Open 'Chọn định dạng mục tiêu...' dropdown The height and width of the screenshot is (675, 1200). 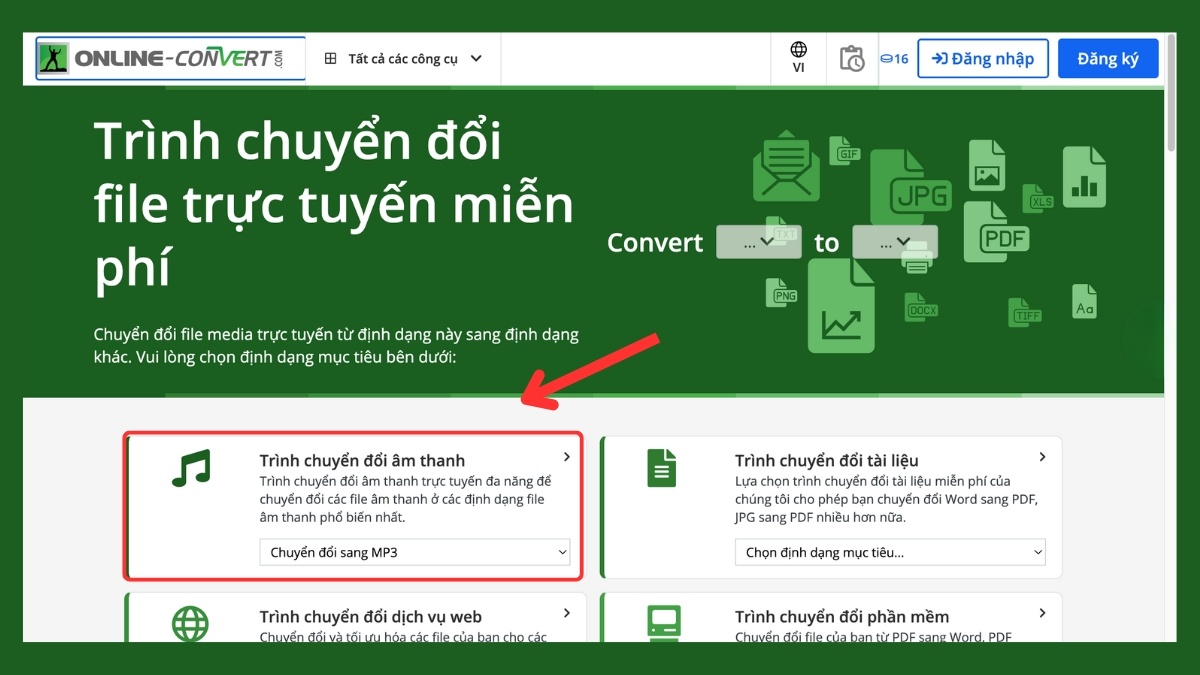(890, 552)
